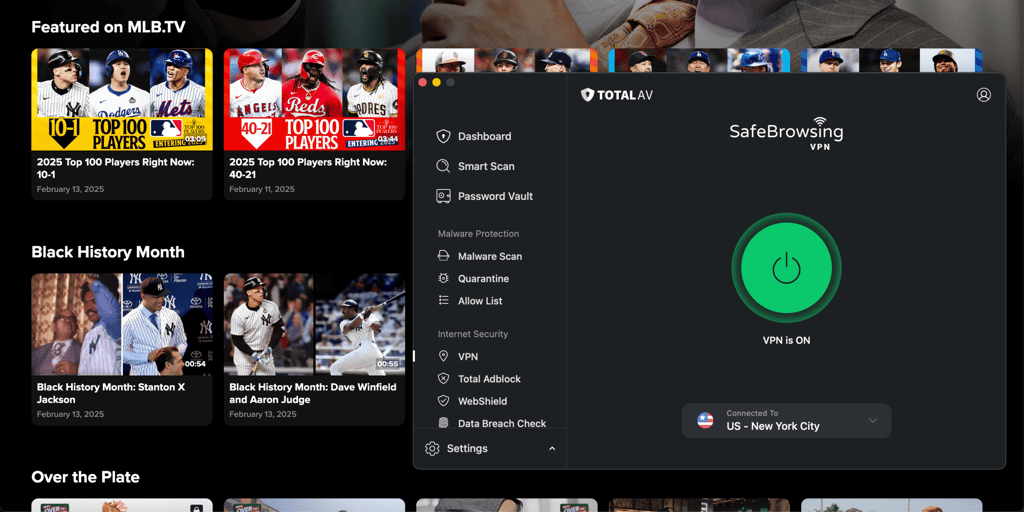Screen dimensions: 1024x512
Task: Open 'Black History Month: Stanton X Jackson' title
Action: tap(110, 393)
